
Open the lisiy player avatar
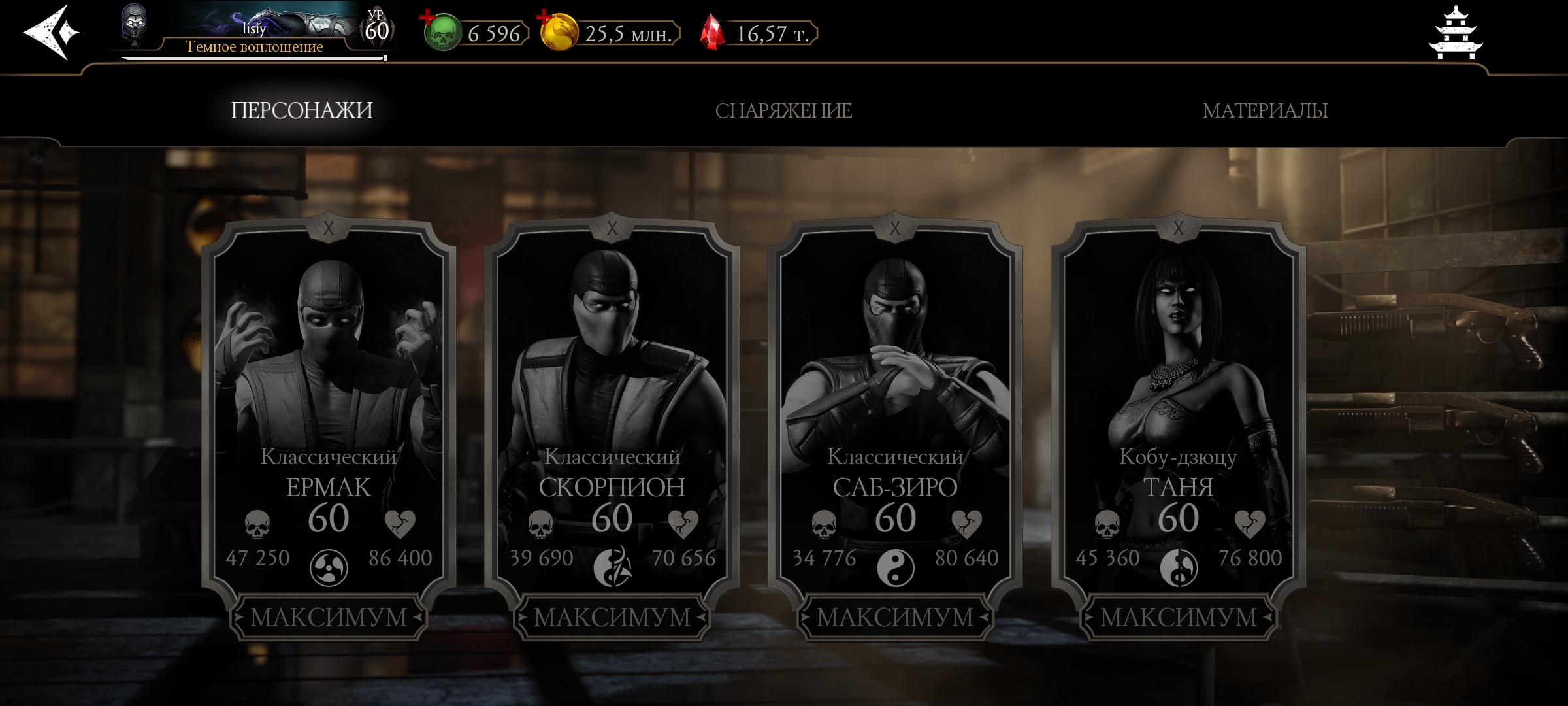[x=134, y=26]
